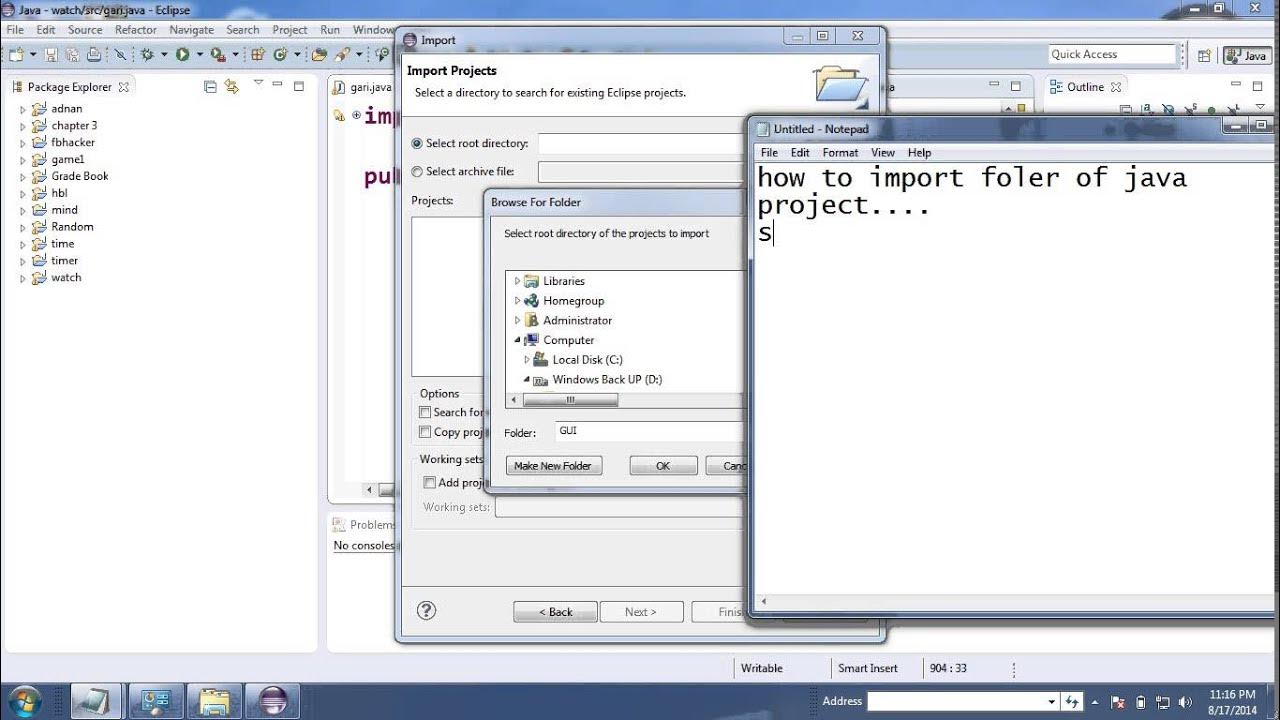Expand the adnan project in Package Explorer
The height and width of the screenshot is (720, 1280).
pos(23,109)
